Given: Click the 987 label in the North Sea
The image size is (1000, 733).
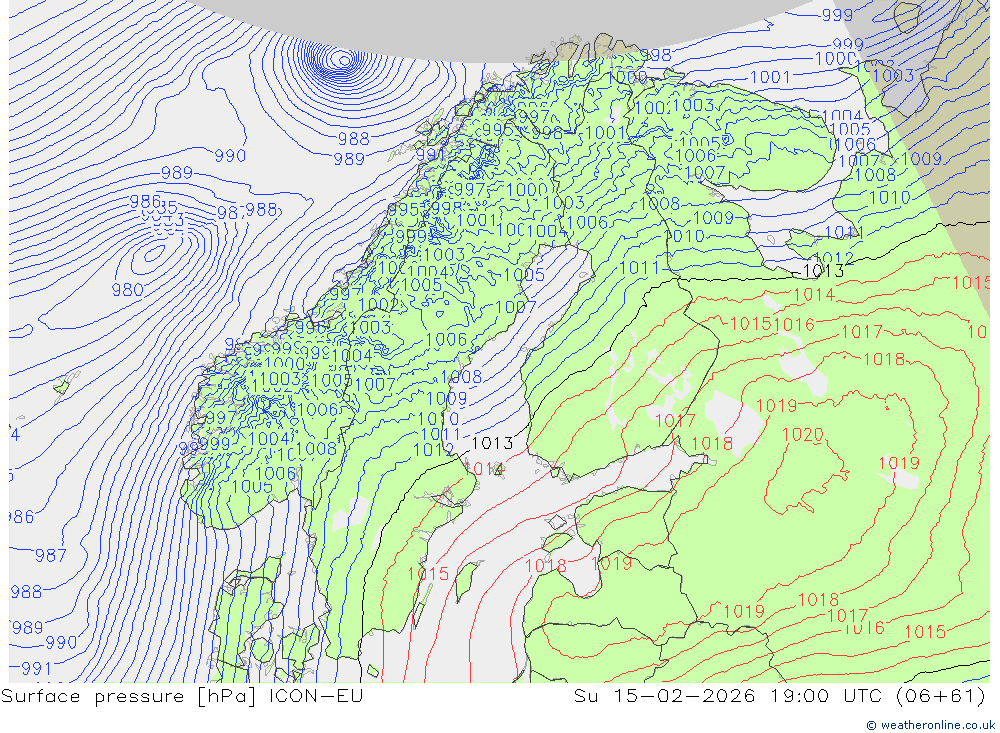Looking at the screenshot, I should (x=50, y=556).
